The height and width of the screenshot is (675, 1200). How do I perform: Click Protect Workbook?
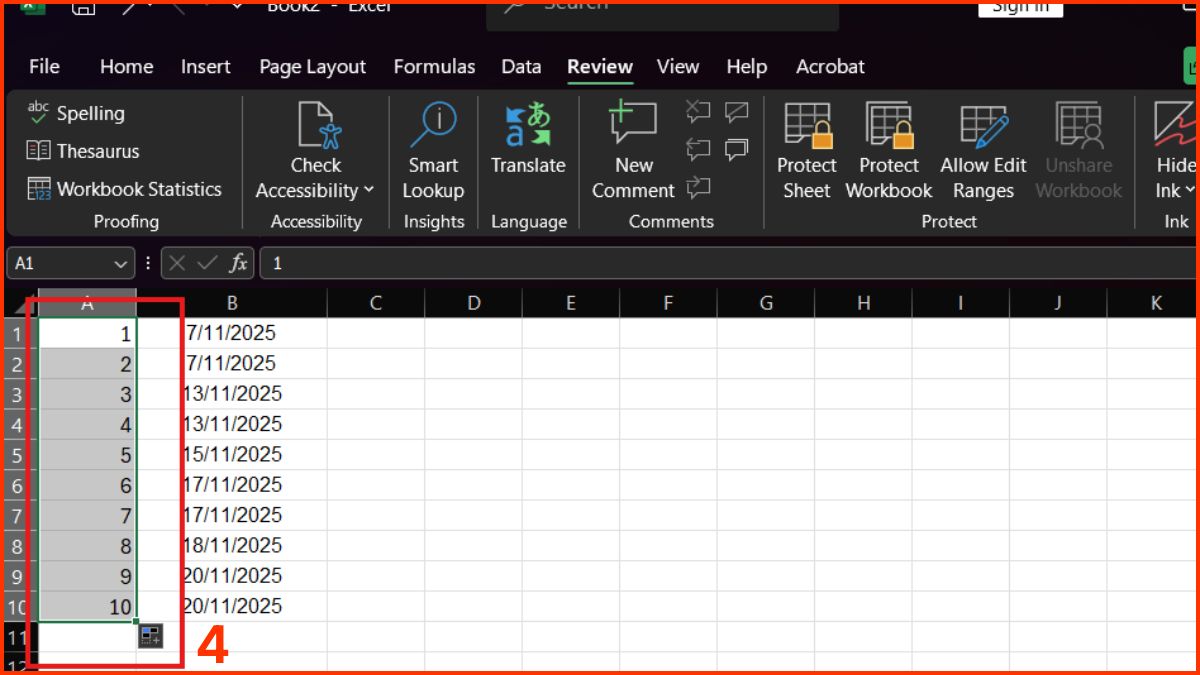pyautogui.click(x=888, y=150)
